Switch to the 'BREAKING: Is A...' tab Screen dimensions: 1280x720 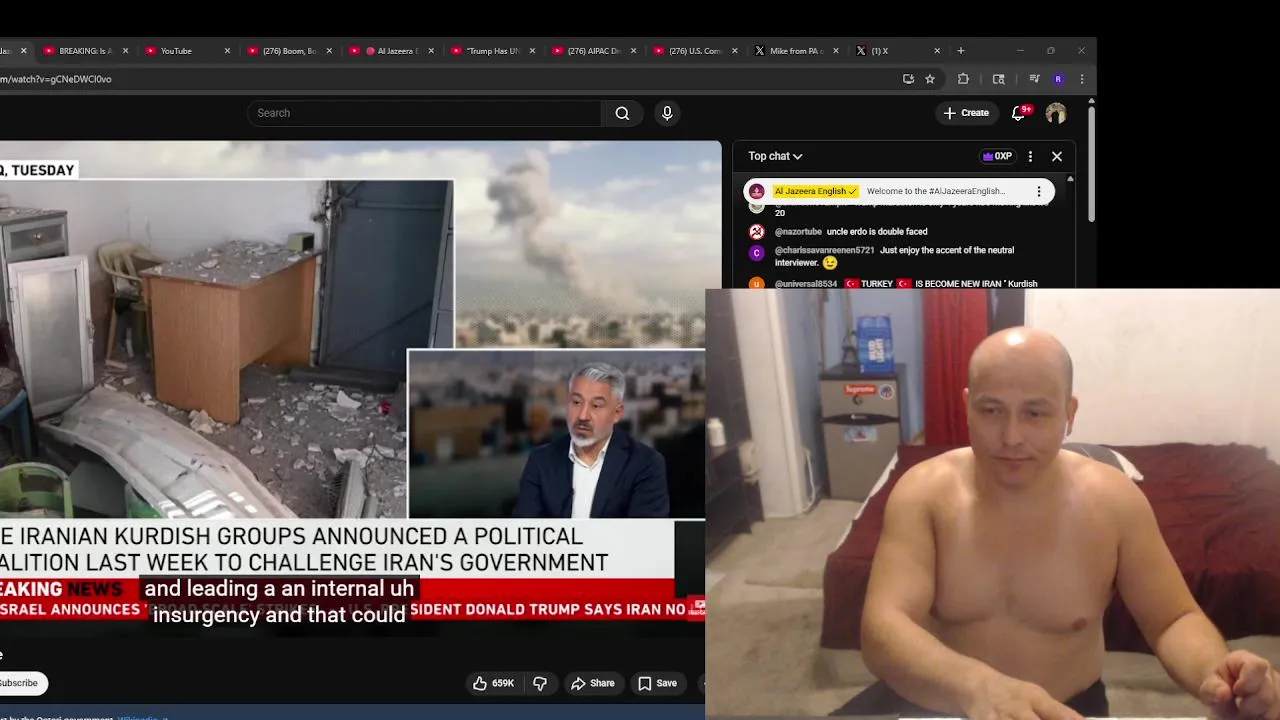point(84,51)
